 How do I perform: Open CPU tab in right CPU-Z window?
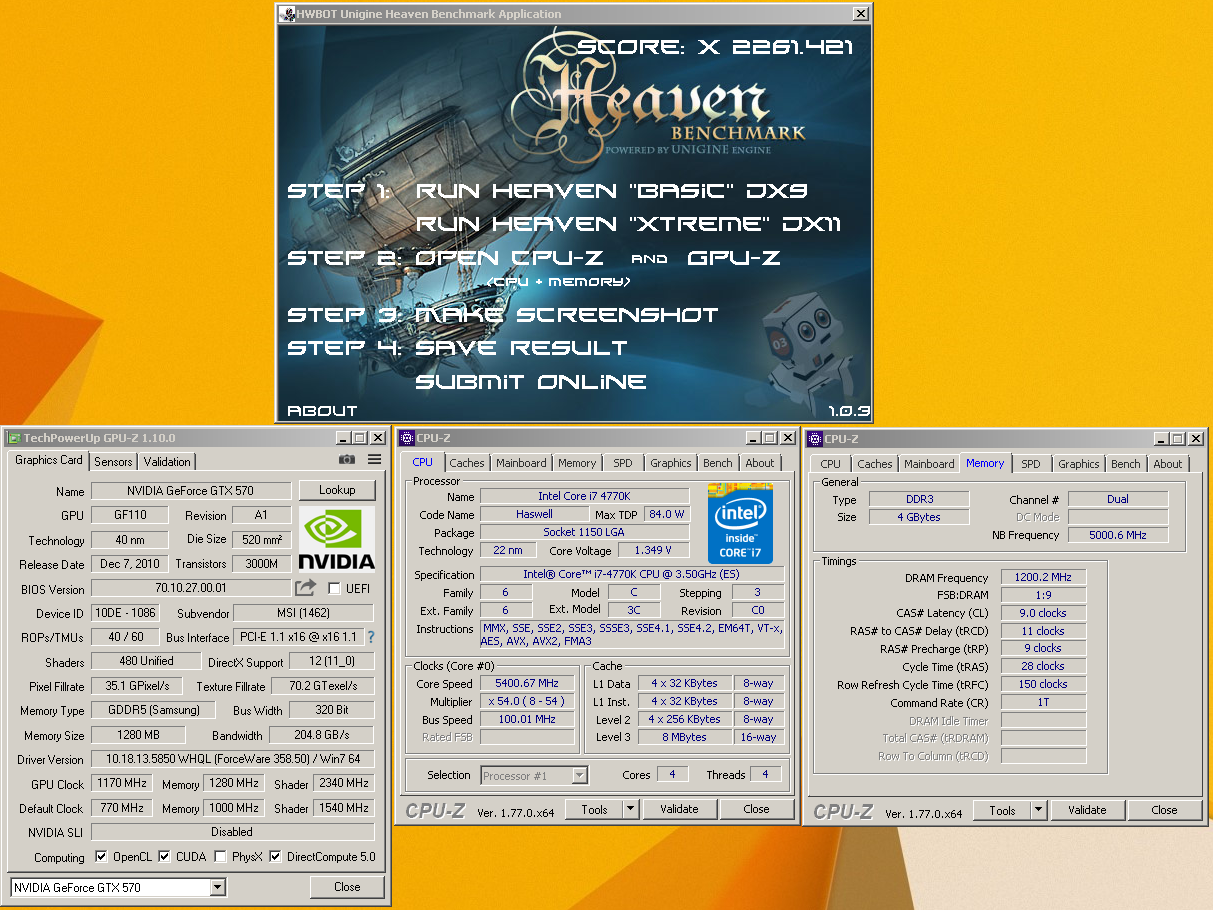831,464
